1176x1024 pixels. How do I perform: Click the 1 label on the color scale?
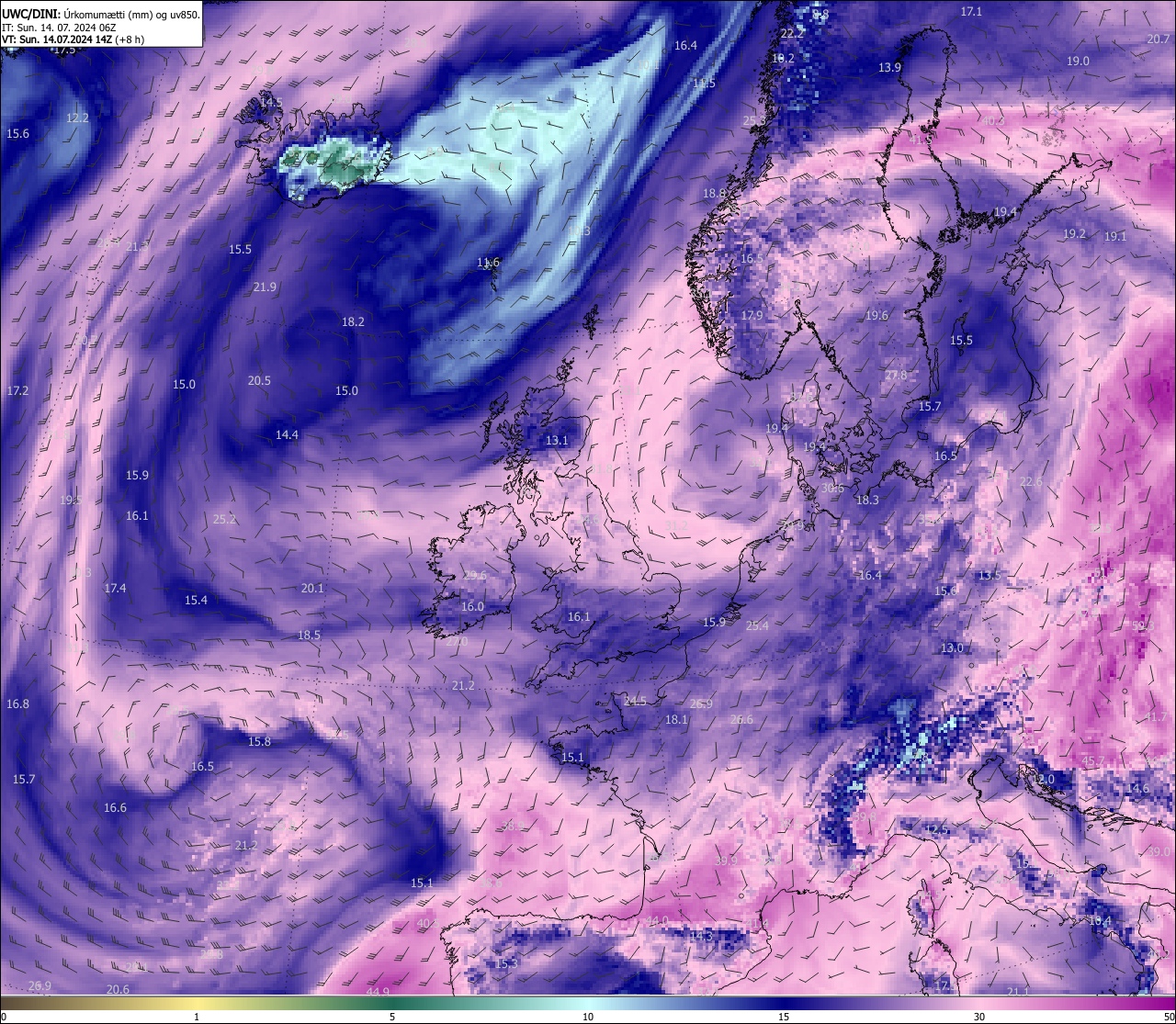197,1017
